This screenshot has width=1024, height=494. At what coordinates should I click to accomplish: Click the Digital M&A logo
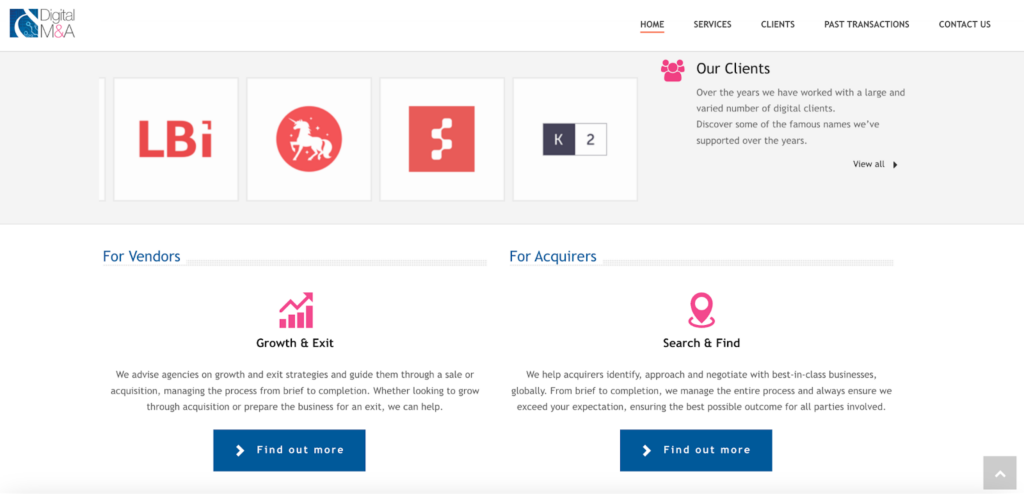(42, 24)
